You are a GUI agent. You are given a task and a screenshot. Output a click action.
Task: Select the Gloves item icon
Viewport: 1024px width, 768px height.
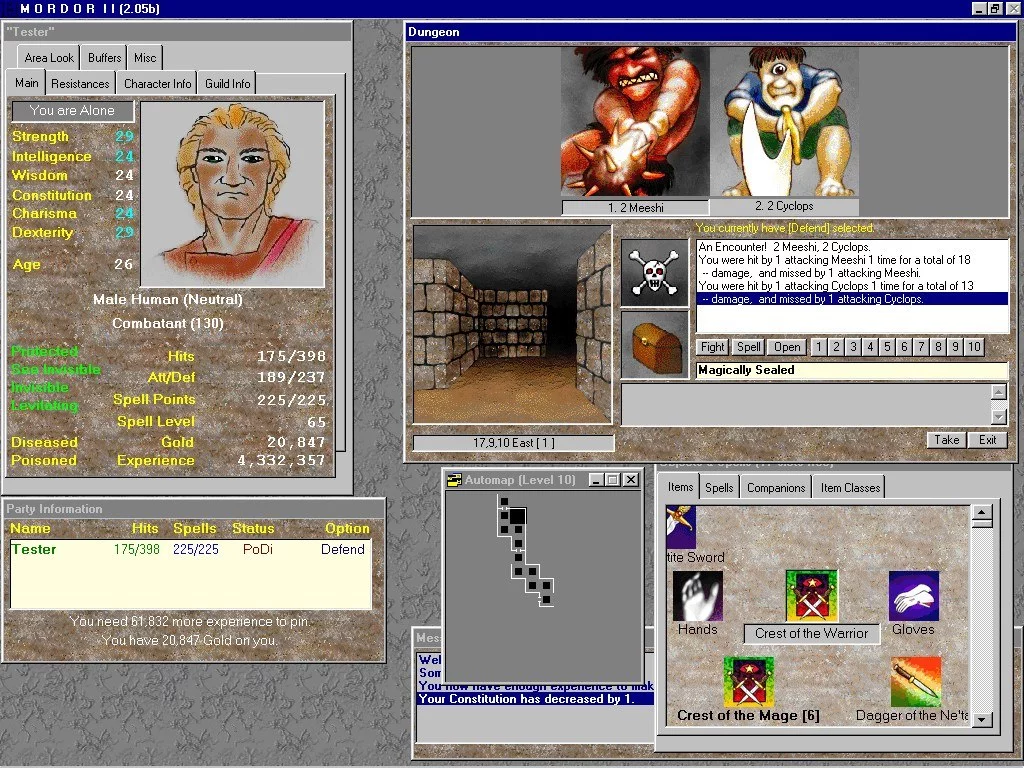point(914,596)
